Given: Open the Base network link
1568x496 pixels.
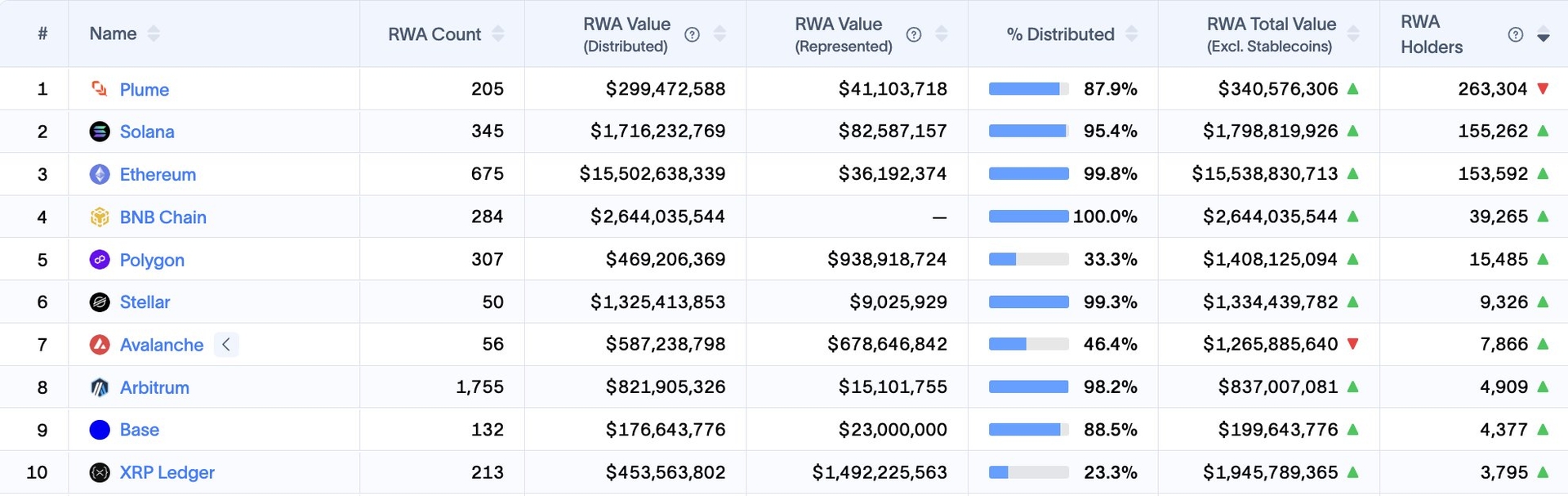Looking at the screenshot, I should 139,430.
